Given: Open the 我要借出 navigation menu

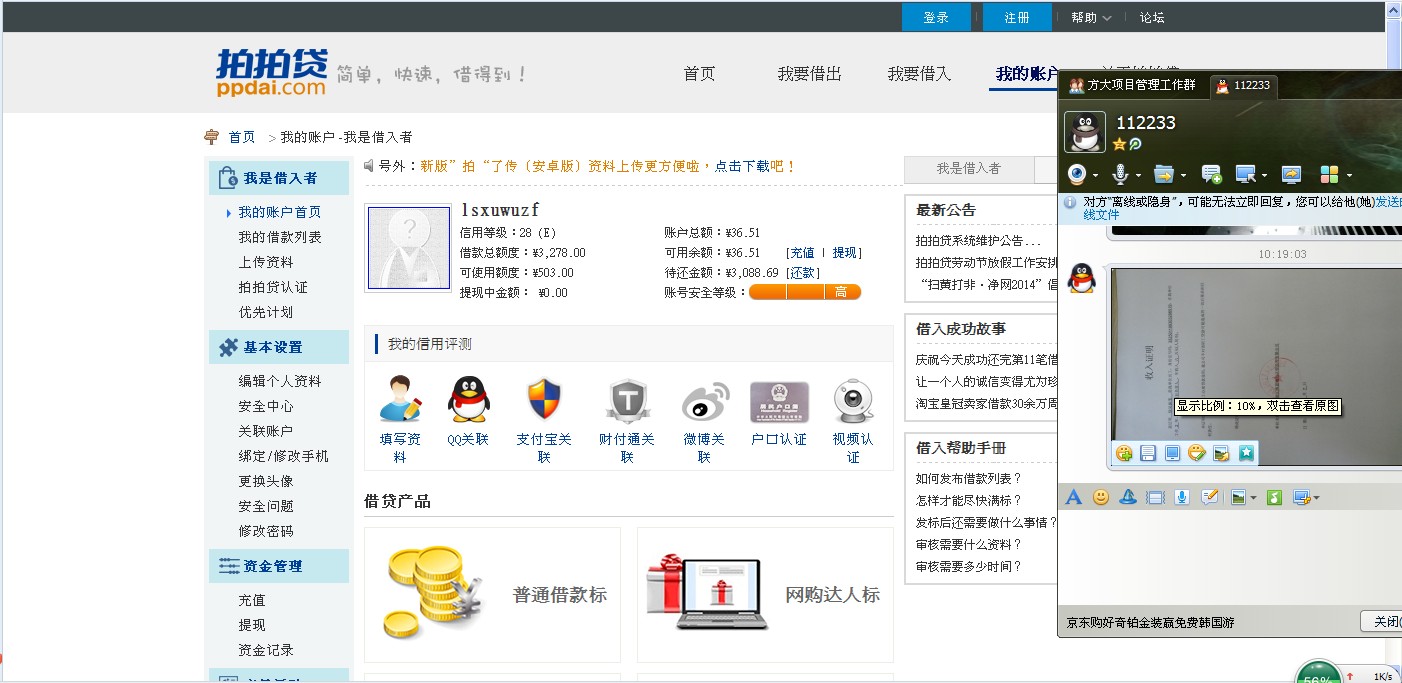Looking at the screenshot, I should 809,74.
